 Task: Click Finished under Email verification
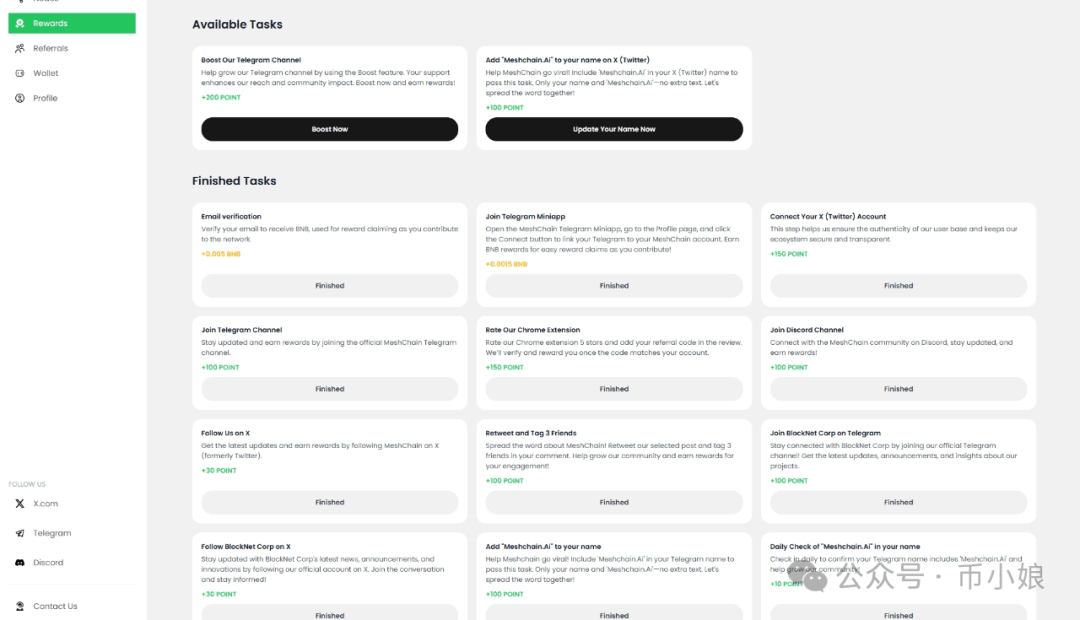click(x=329, y=285)
